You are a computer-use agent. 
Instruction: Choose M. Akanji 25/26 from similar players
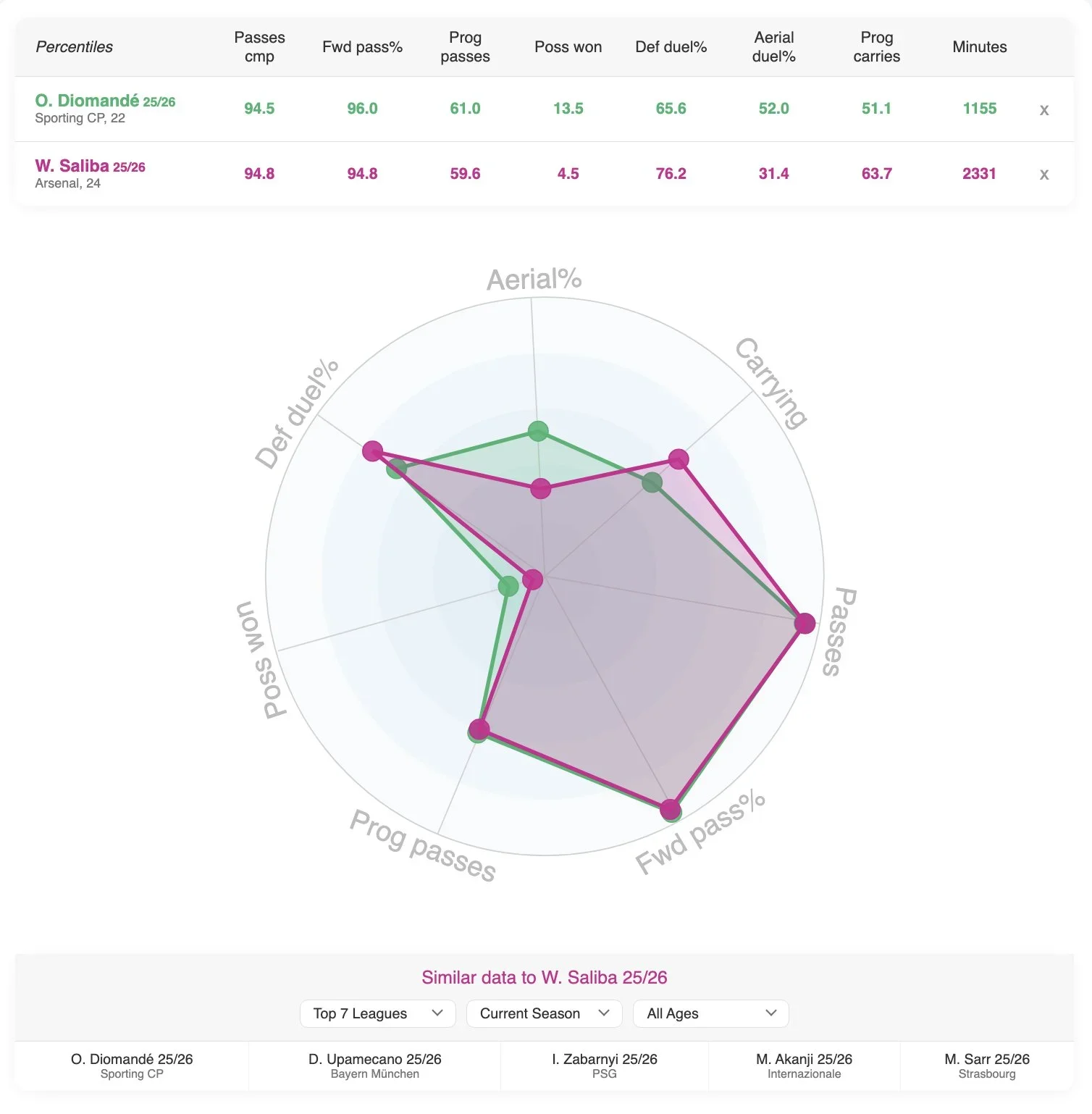(x=805, y=1065)
